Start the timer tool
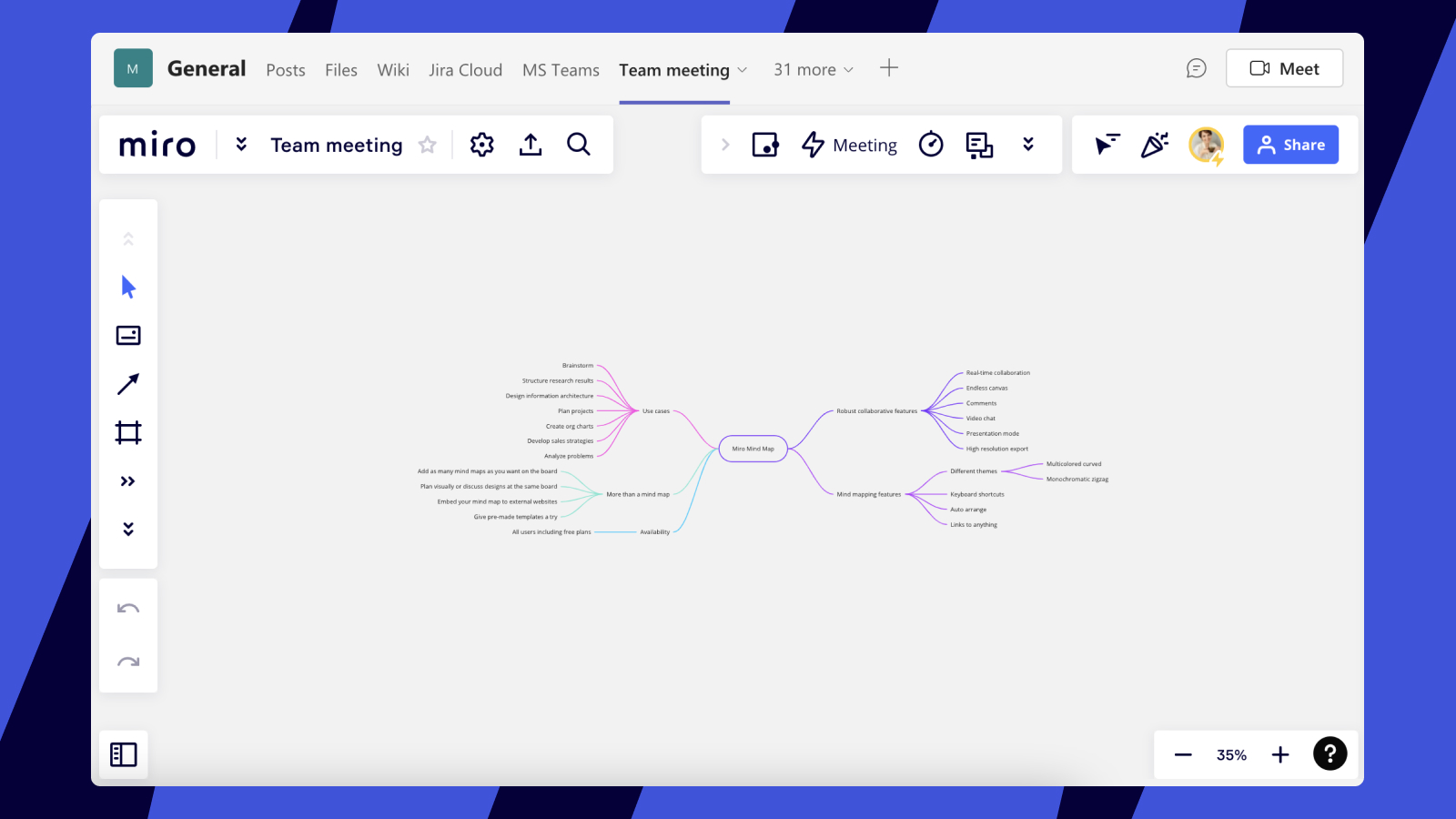 click(931, 145)
